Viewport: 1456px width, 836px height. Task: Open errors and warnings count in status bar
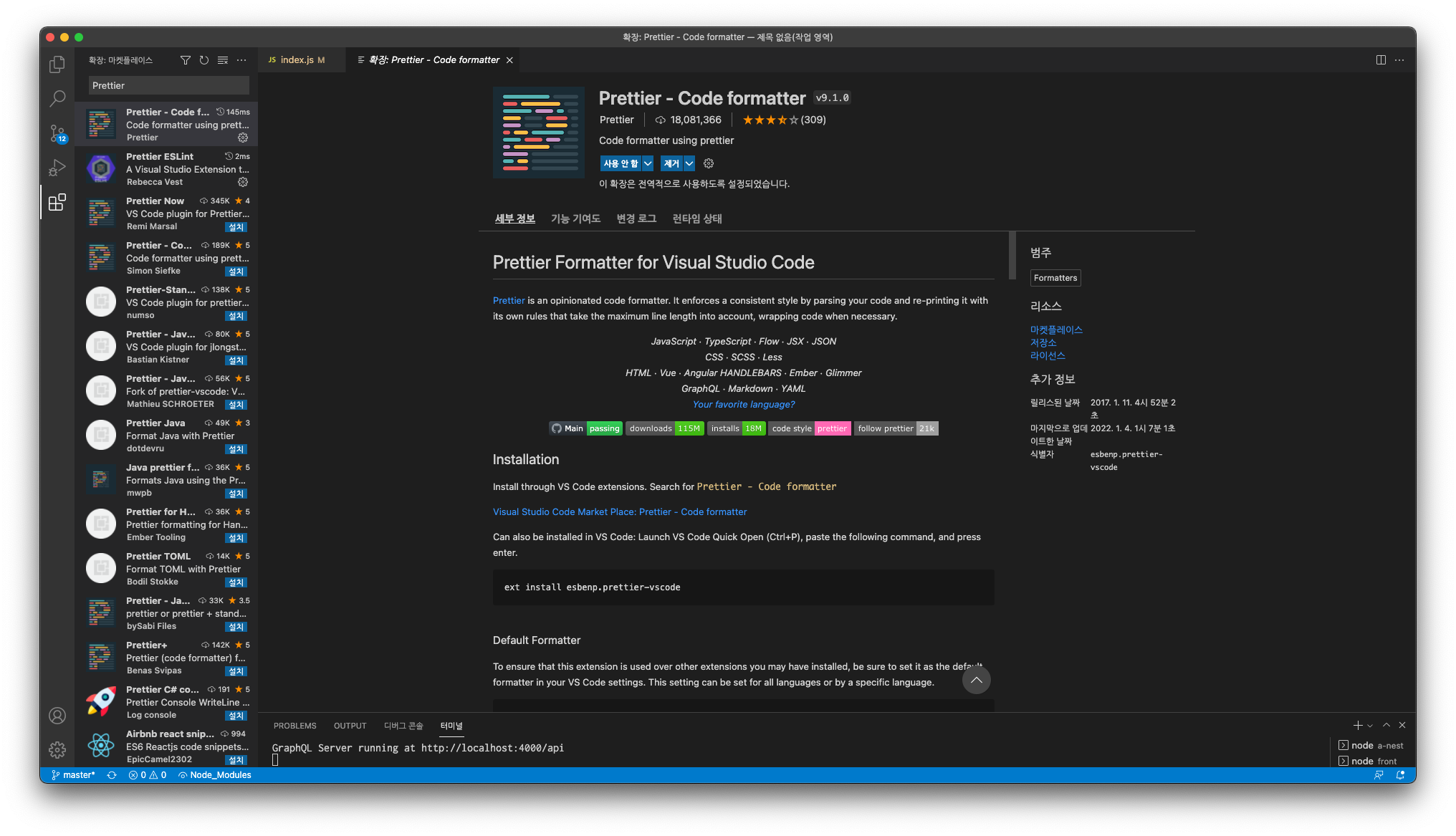[148, 775]
